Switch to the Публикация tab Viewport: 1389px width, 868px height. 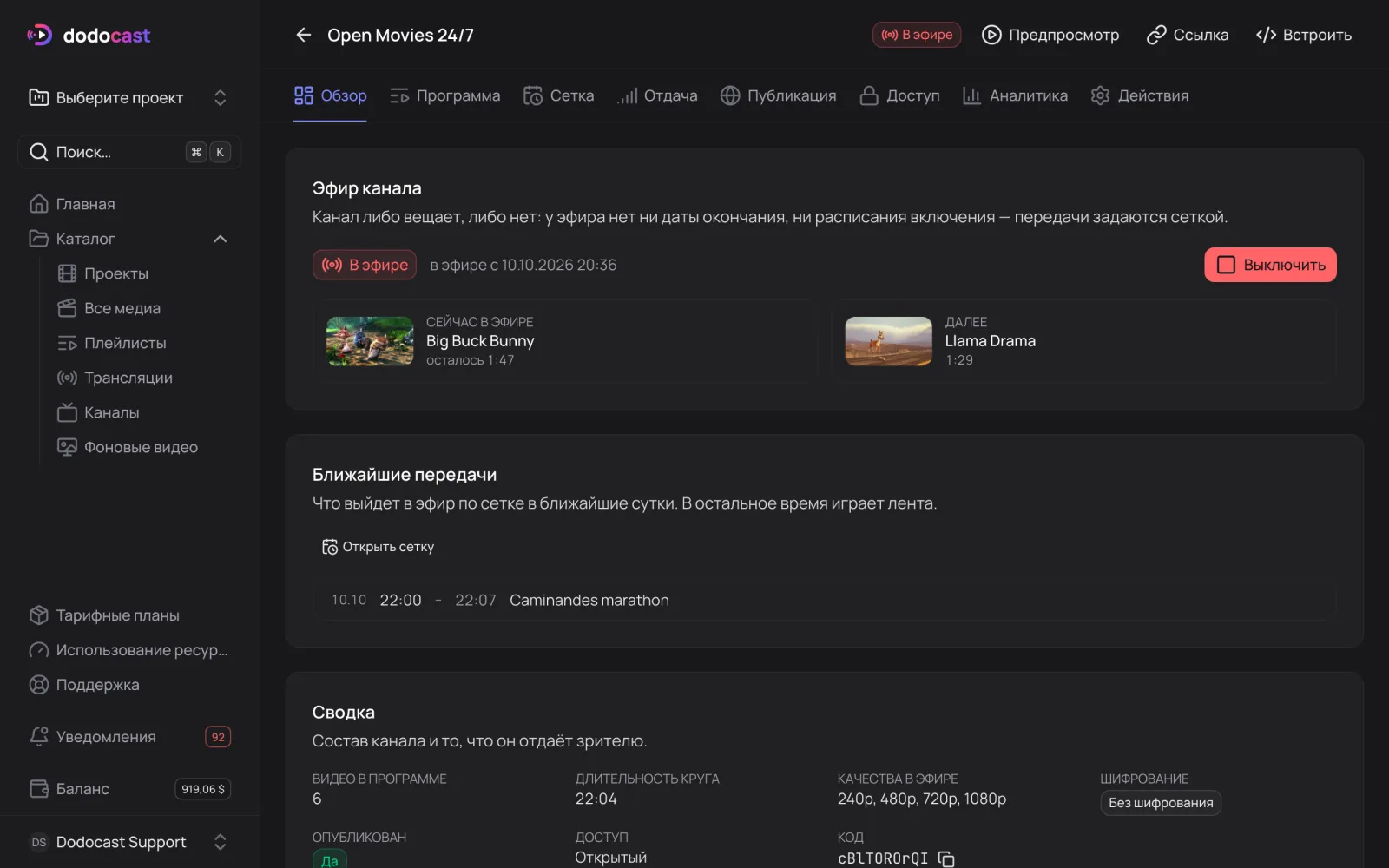(779, 95)
